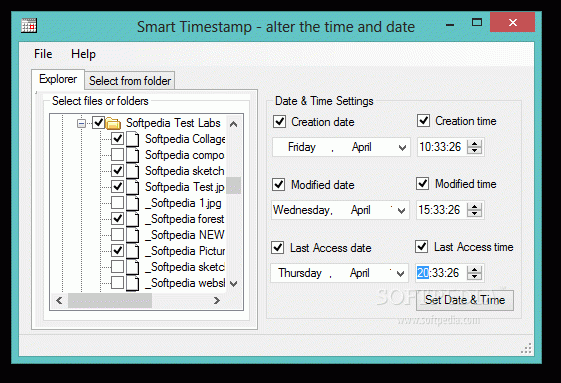Viewport: 561px width, 383px height.
Task: Open the File menu
Action: (x=43, y=54)
